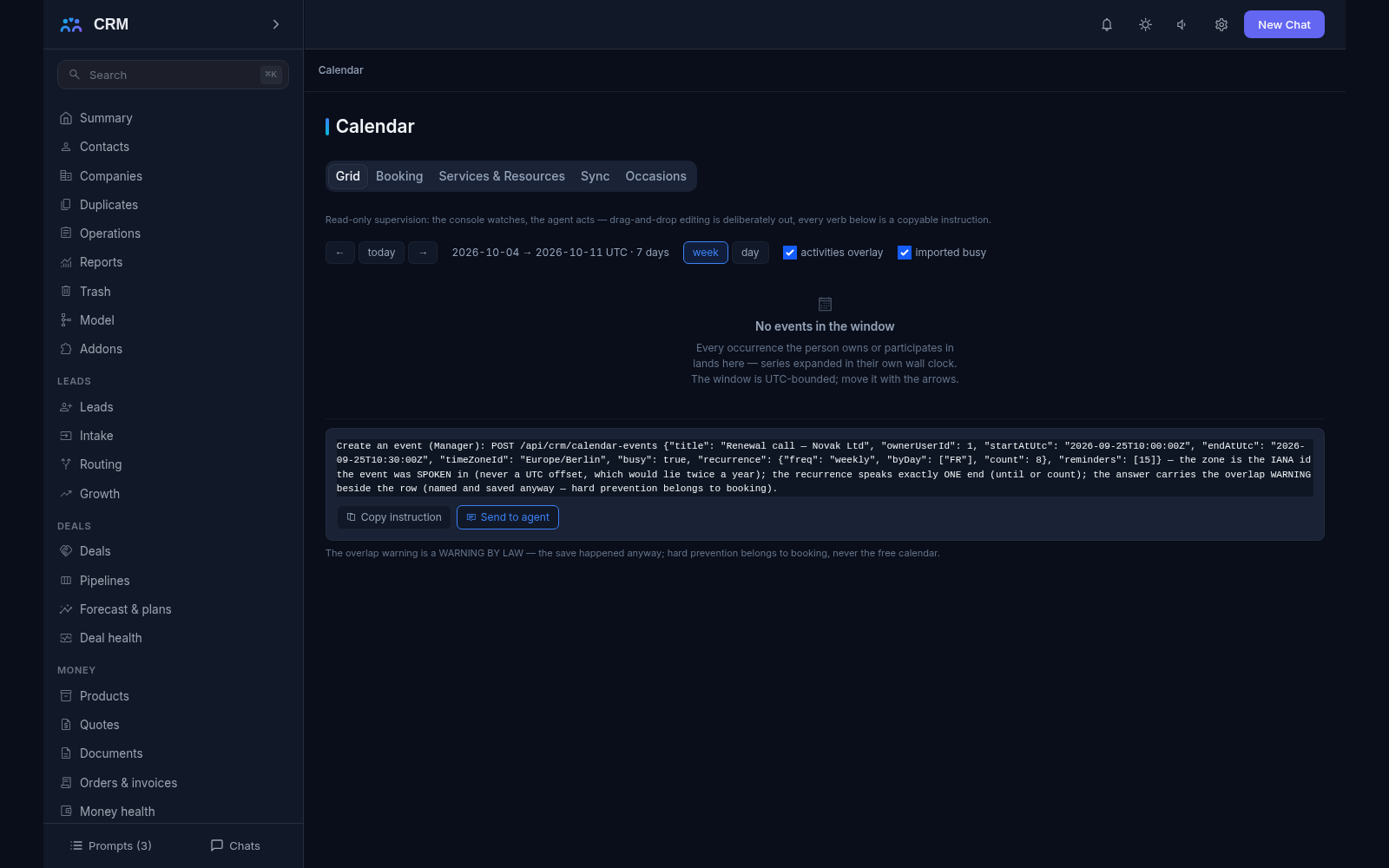1389x868 pixels.
Task: Click Send to agent button
Action: tap(508, 517)
